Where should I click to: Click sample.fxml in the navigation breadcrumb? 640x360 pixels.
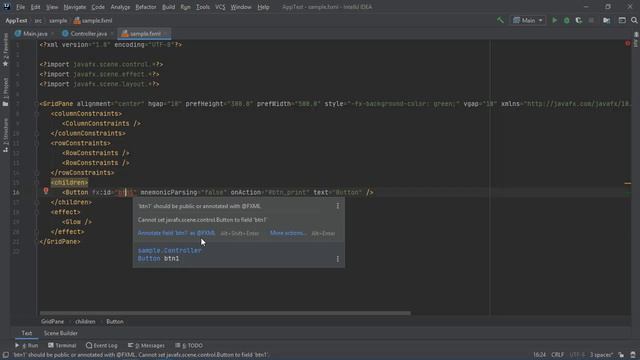(x=93, y=20)
